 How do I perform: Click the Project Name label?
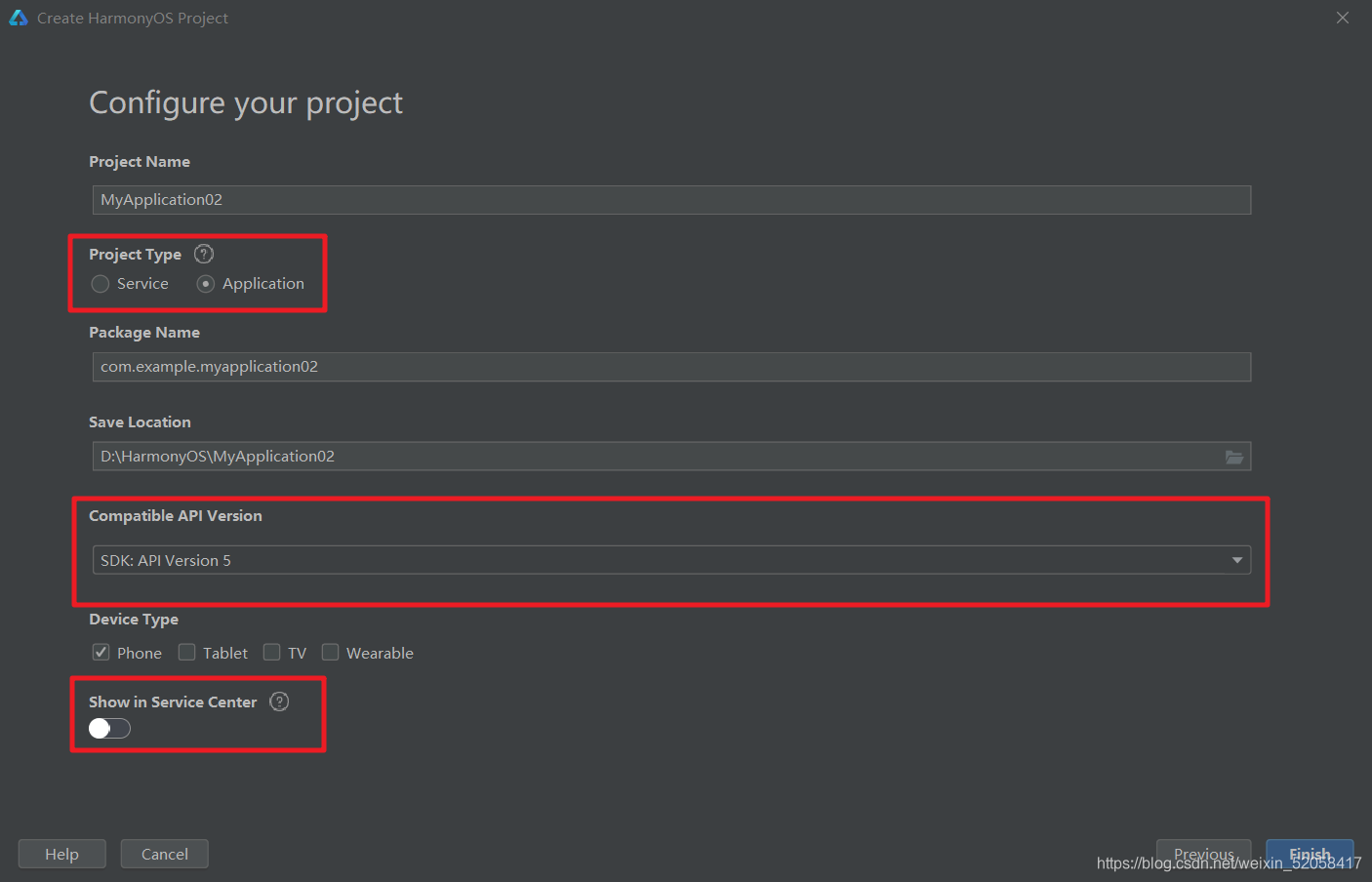point(140,162)
